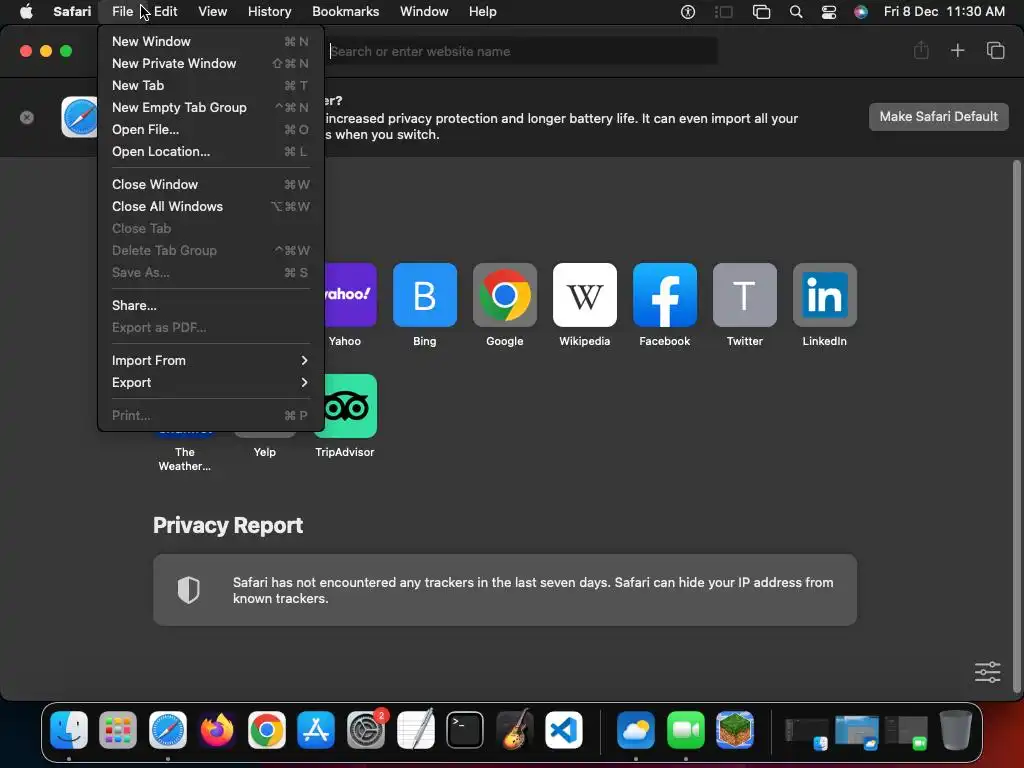This screenshot has width=1024, height=768.
Task: Open the Apple menu
Action: 26,11
